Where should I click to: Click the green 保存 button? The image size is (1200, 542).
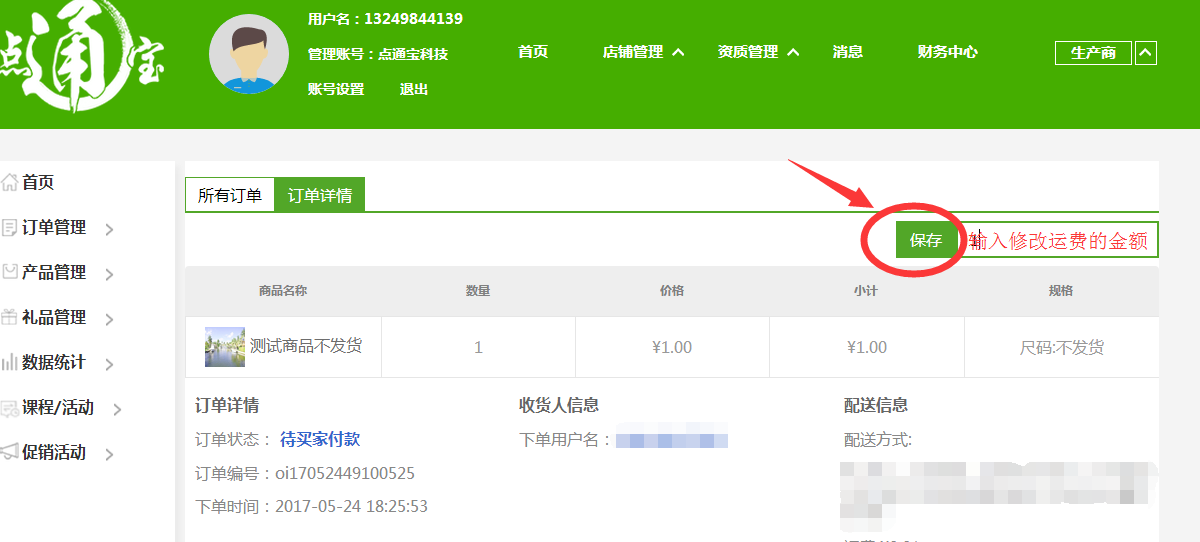tap(926, 240)
